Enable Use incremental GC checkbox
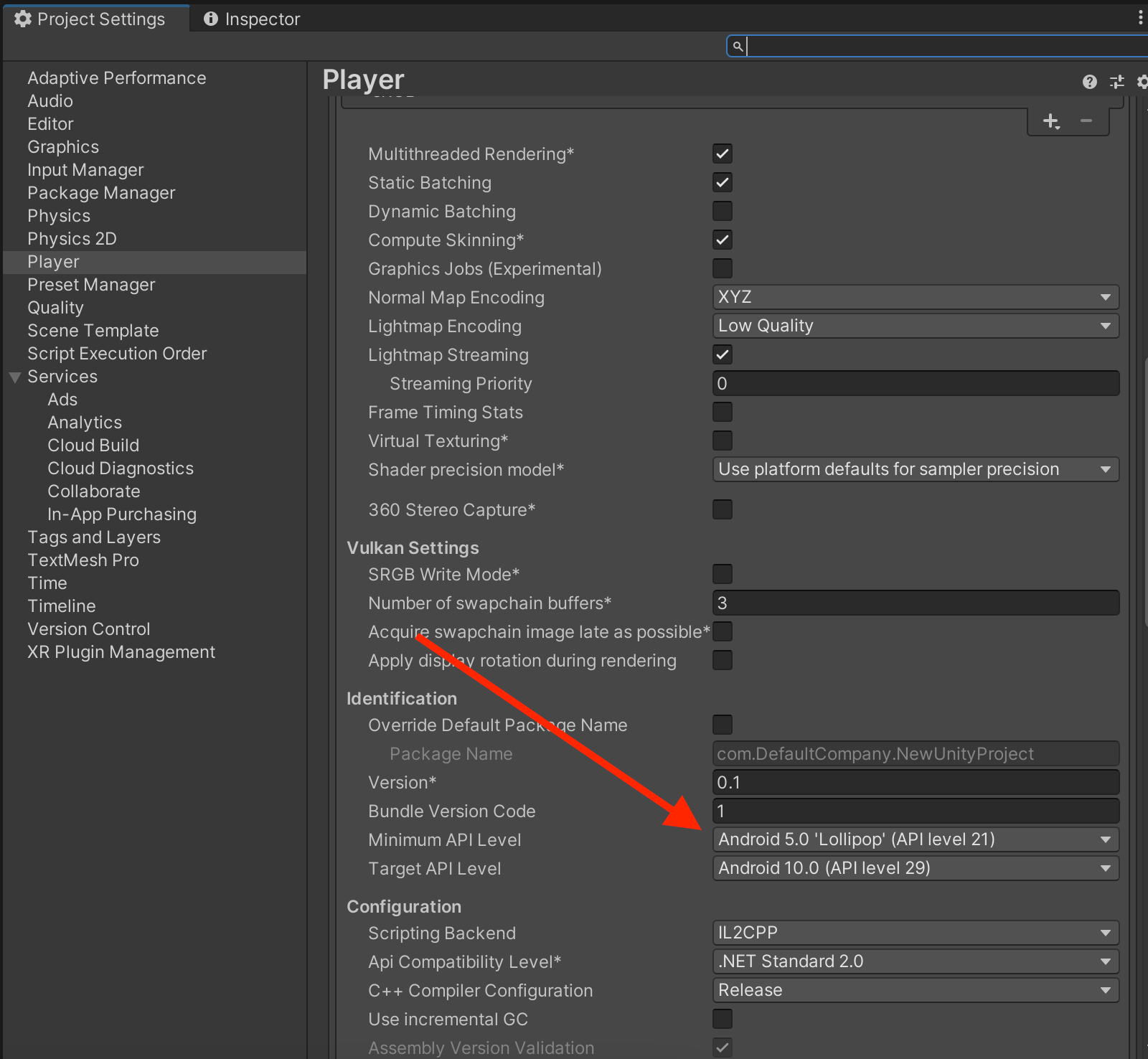Image resolution: width=1148 pixels, height=1059 pixels. 722,1019
